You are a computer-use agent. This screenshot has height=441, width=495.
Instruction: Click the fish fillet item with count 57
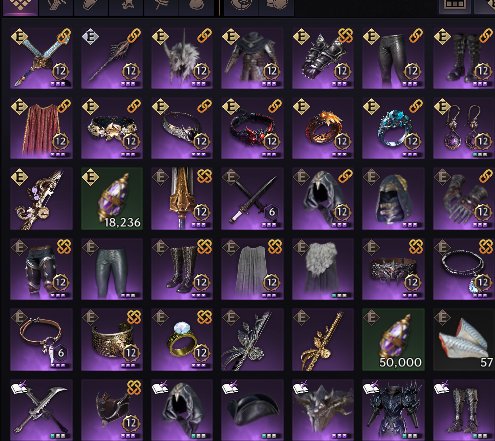pyautogui.click(x=464, y=339)
